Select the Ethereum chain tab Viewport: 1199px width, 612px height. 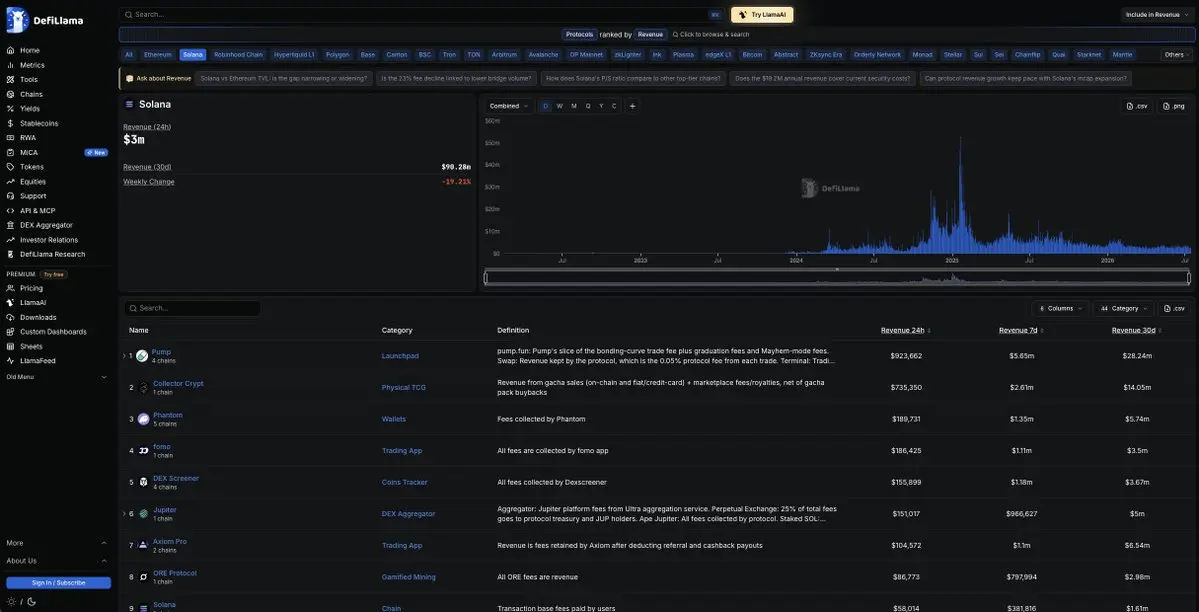(x=158, y=55)
